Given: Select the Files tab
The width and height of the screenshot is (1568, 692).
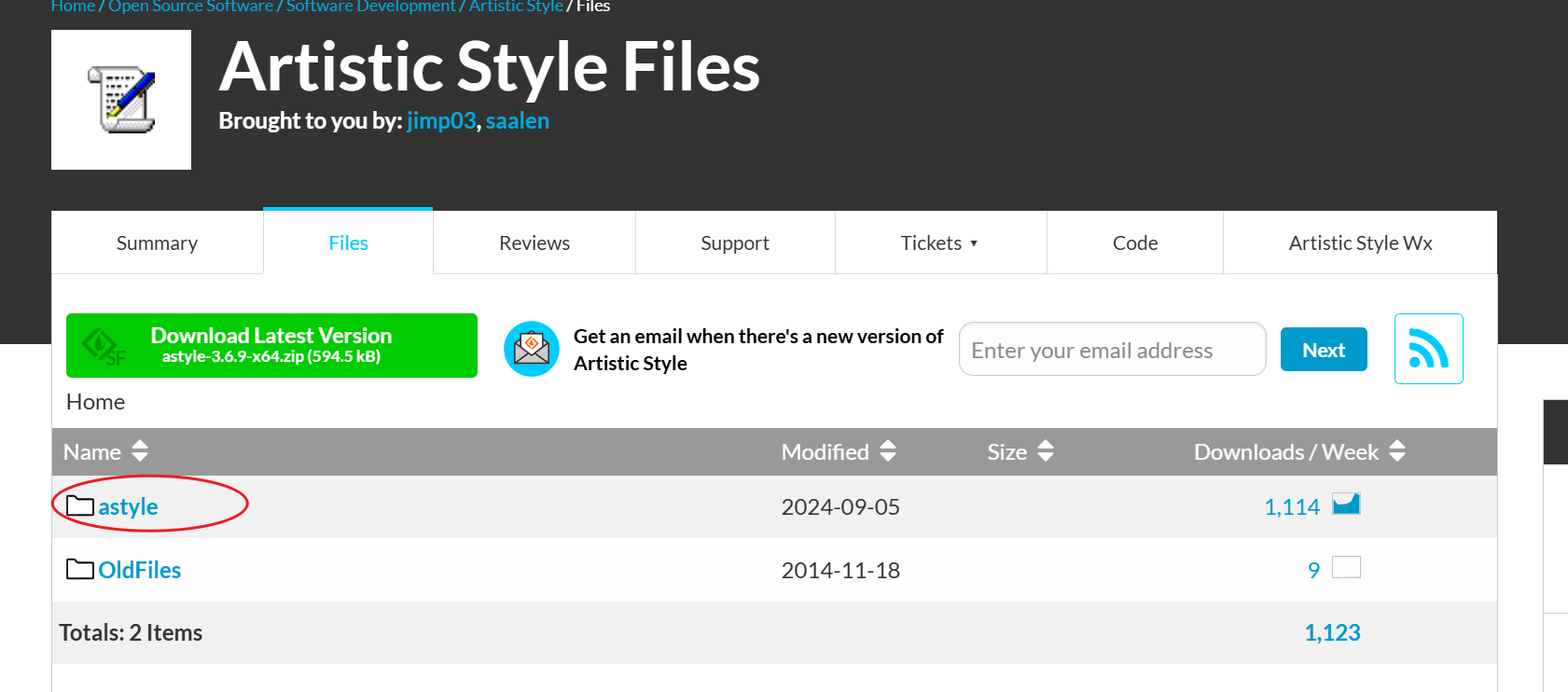Looking at the screenshot, I should [348, 242].
